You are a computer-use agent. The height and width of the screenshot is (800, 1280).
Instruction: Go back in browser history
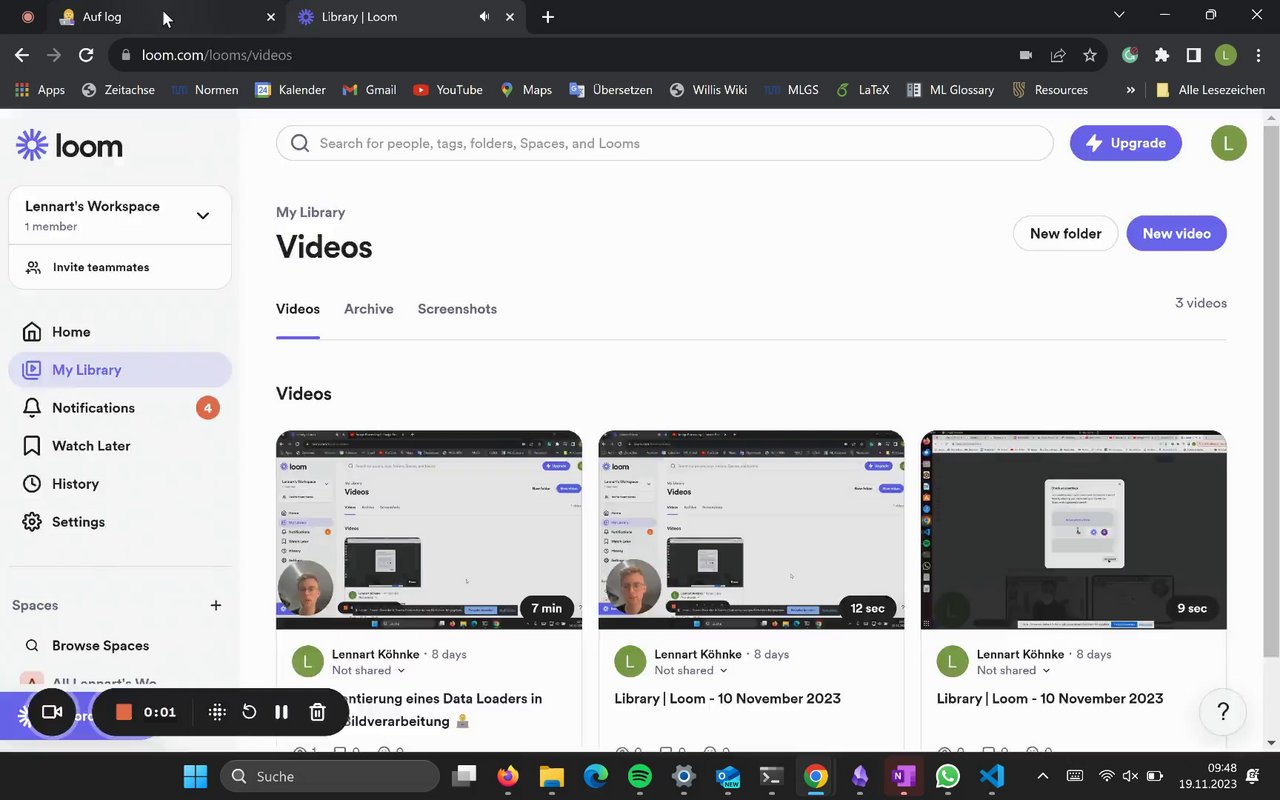(x=22, y=55)
